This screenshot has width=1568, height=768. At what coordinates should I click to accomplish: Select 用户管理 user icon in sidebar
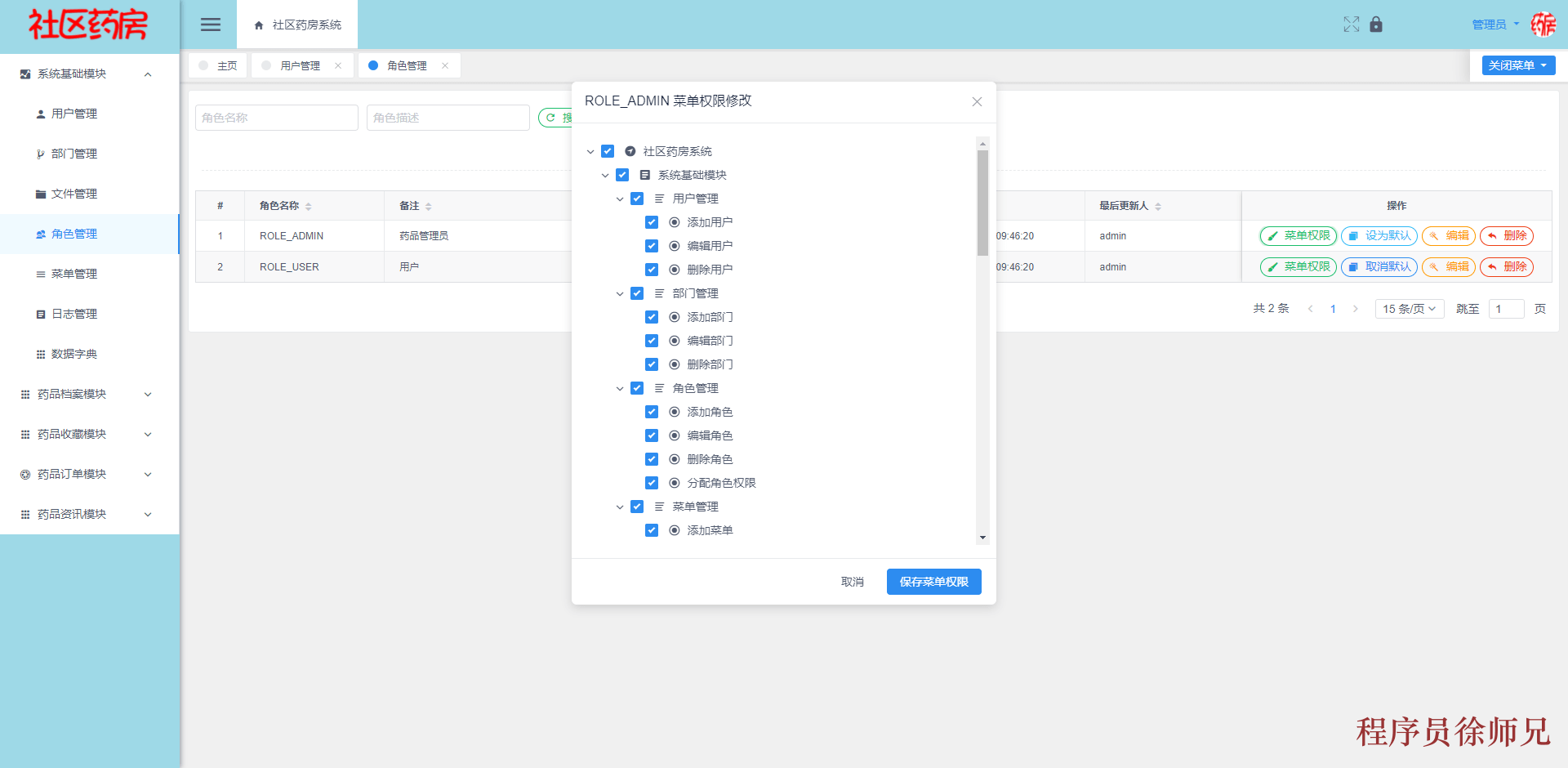click(40, 114)
